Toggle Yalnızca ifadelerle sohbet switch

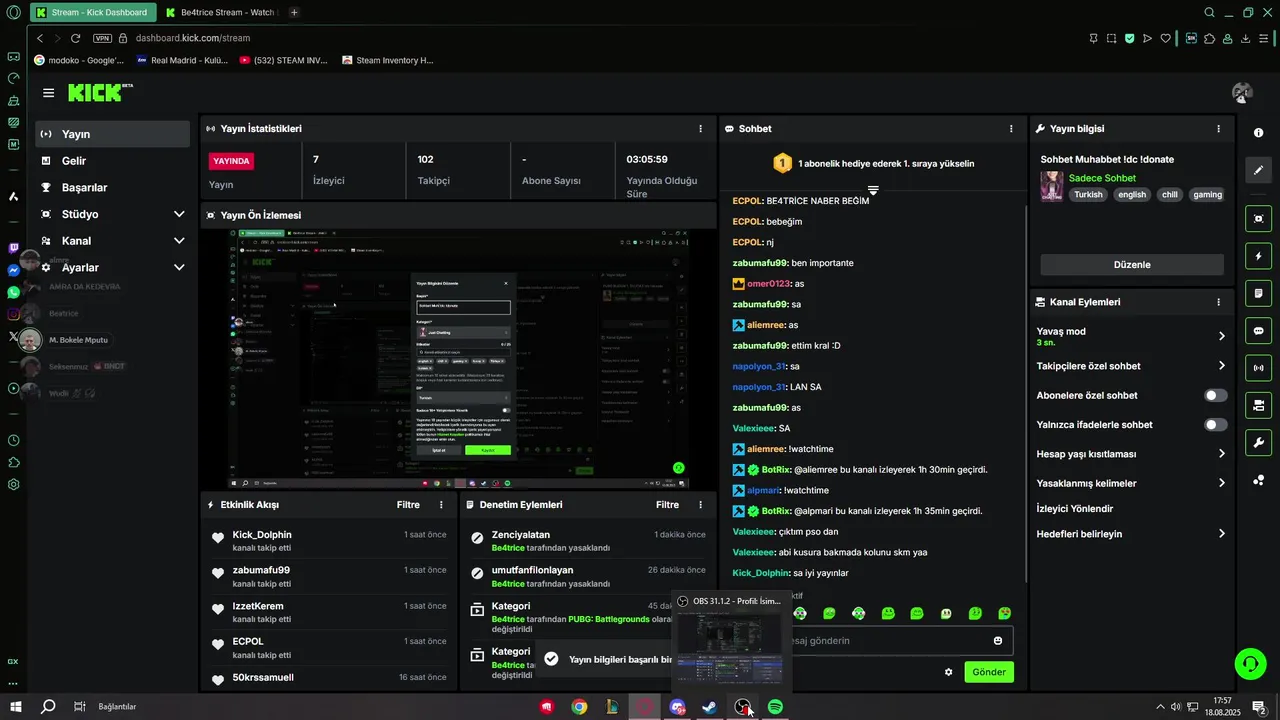(1216, 424)
